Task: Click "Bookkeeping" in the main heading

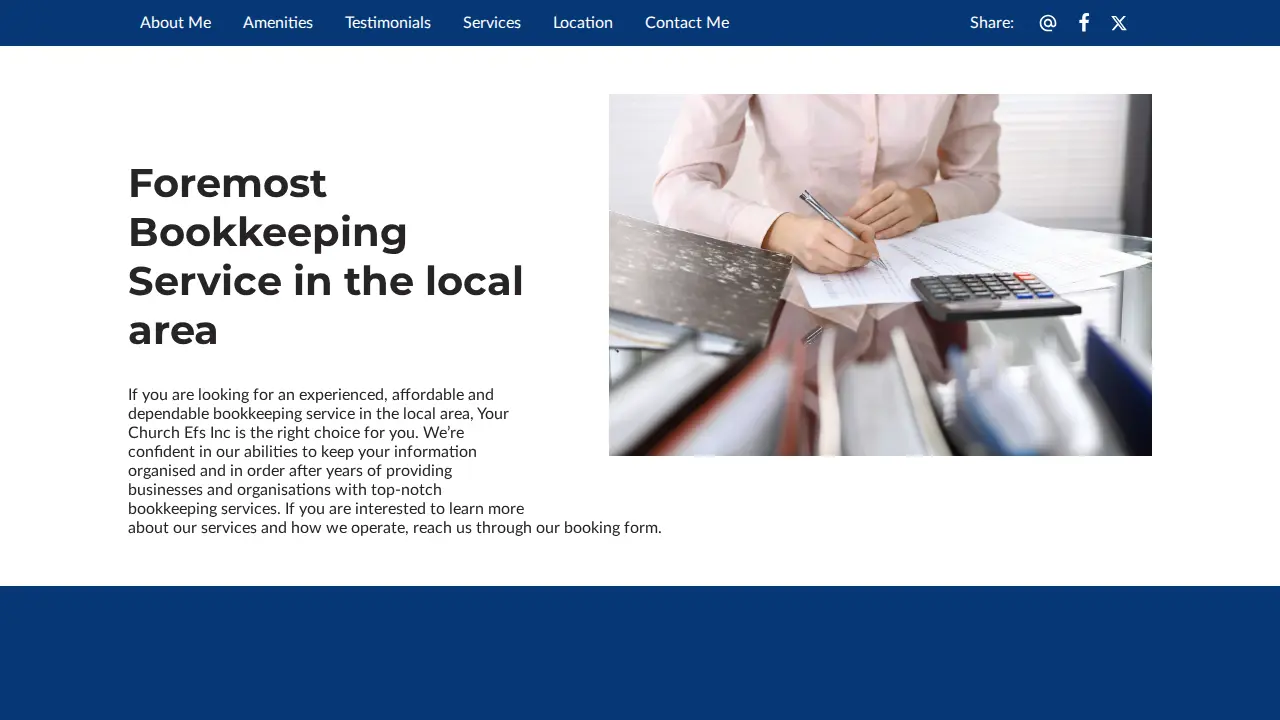Action: tap(268, 232)
